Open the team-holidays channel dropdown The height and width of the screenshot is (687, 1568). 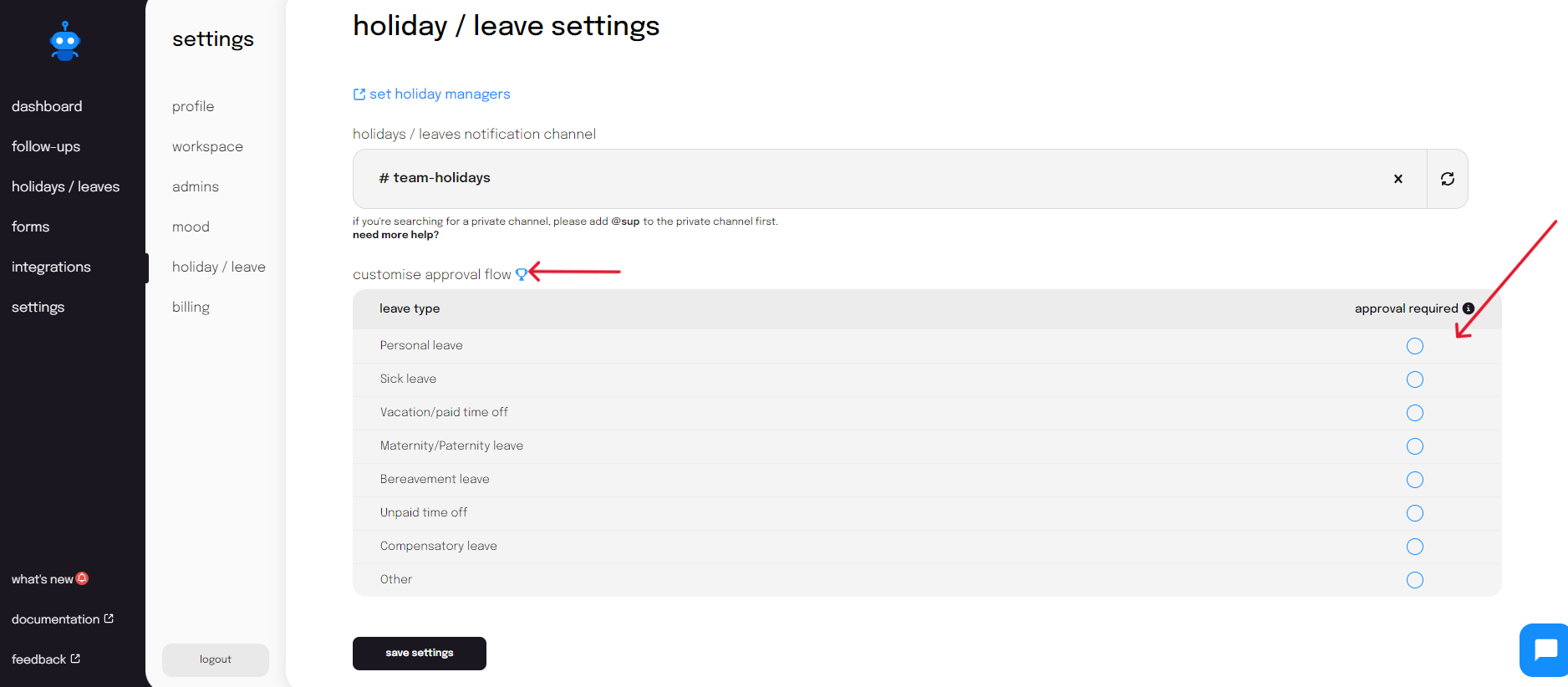tap(889, 179)
